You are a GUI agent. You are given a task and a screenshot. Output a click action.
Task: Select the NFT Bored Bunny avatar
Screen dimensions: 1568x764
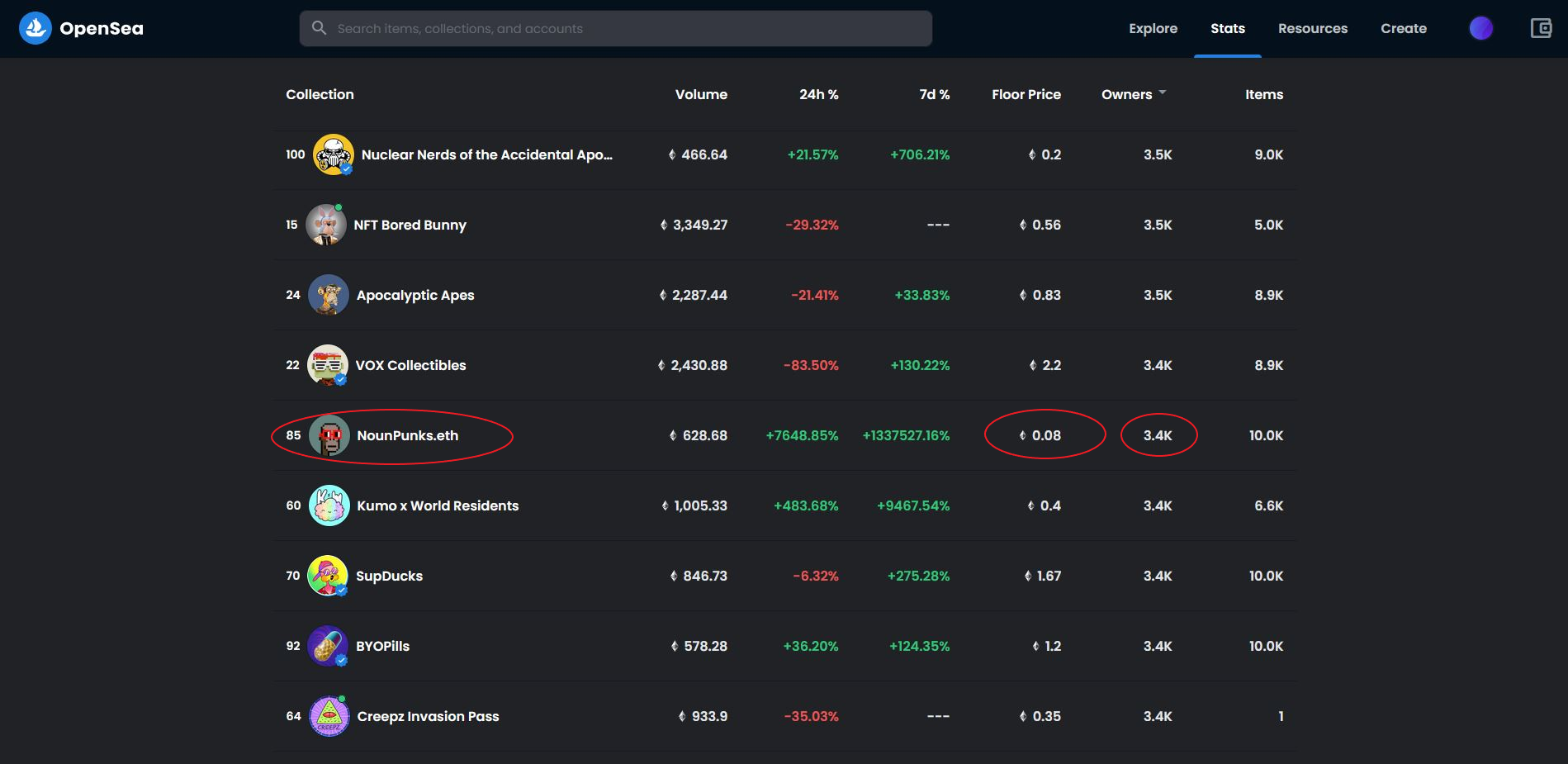point(326,225)
